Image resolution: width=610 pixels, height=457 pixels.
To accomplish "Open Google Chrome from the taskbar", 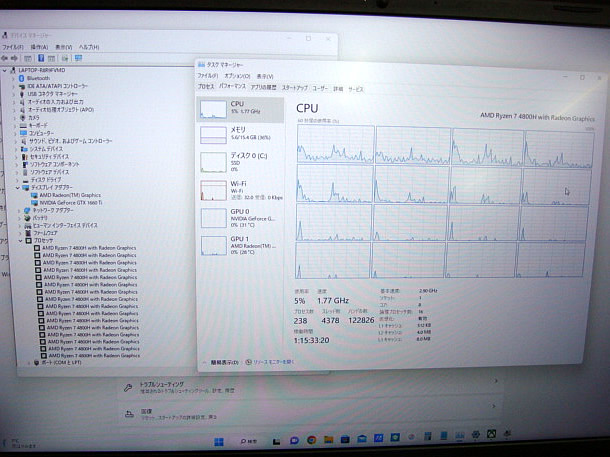I will (x=311, y=440).
